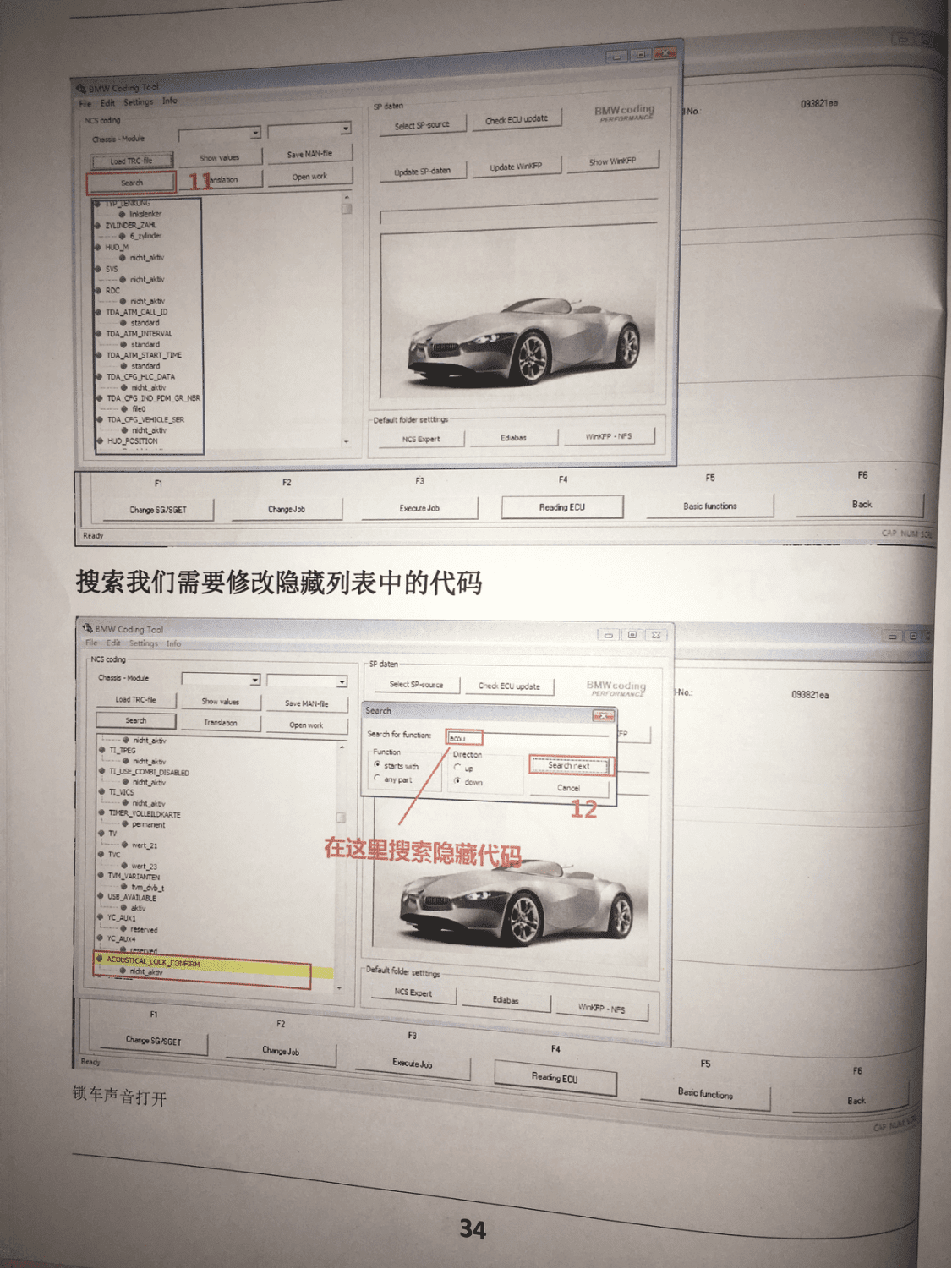Click the Select SP-source button
952x1269 pixels.
point(421,123)
